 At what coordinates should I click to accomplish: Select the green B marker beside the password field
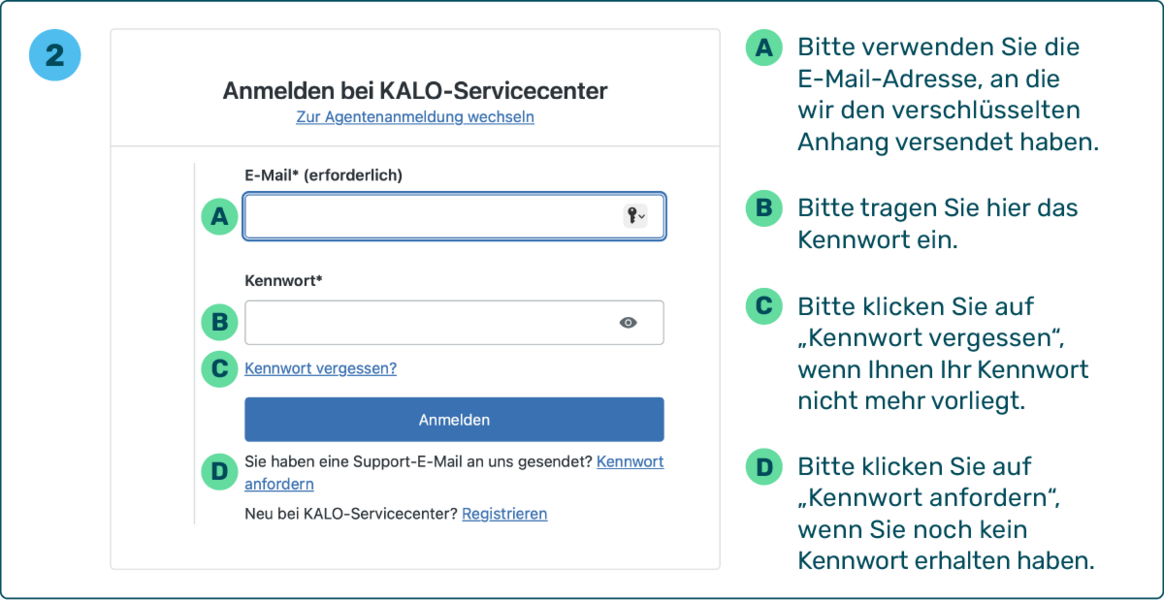(x=219, y=322)
